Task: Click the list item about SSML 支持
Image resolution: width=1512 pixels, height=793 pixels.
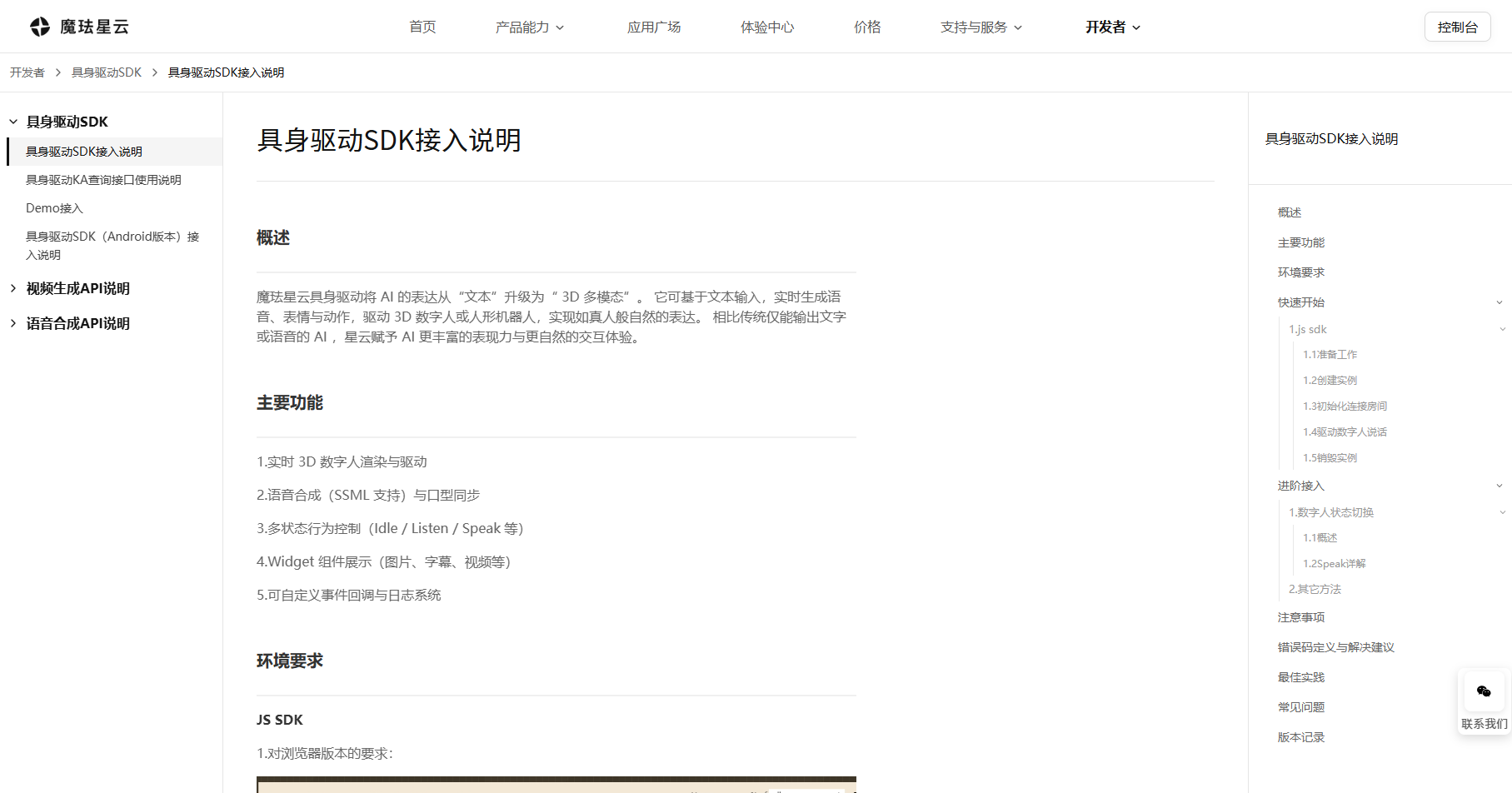Action: coord(368,495)
